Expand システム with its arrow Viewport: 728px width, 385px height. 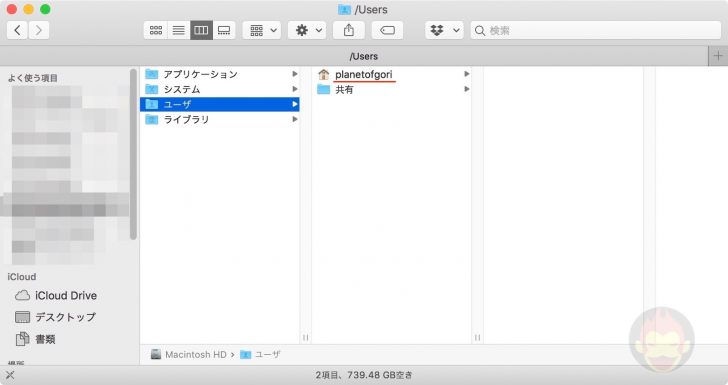click(295, 89)
